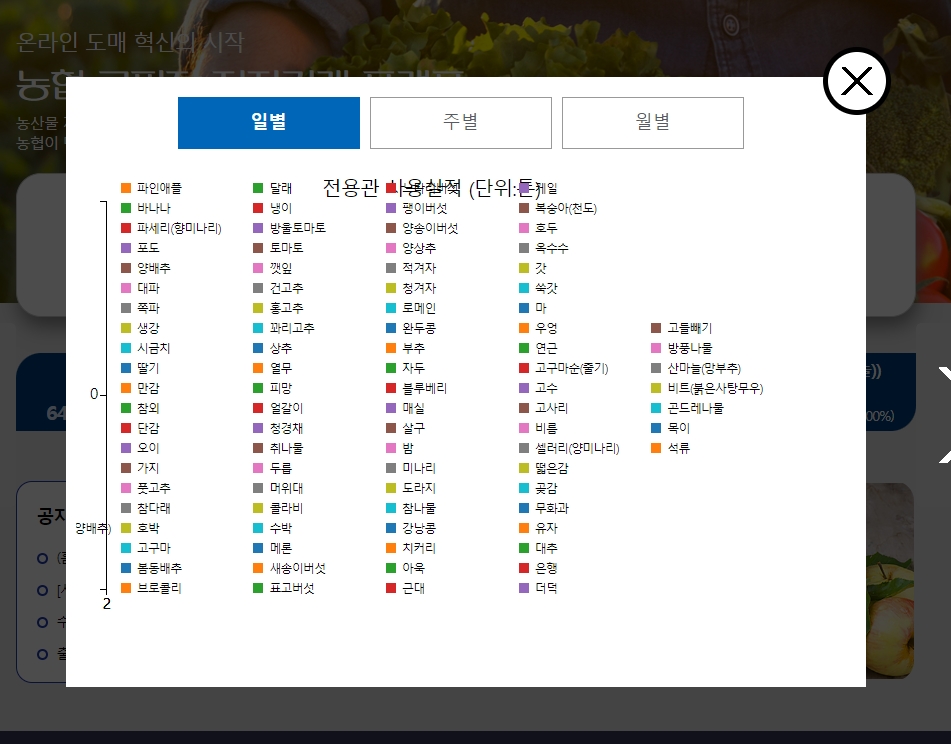The height and width of the screenshot is (744, 951).
Task: Click the blue swatch beside 상추
Action: pyautogui.click(x=258, y=348)
